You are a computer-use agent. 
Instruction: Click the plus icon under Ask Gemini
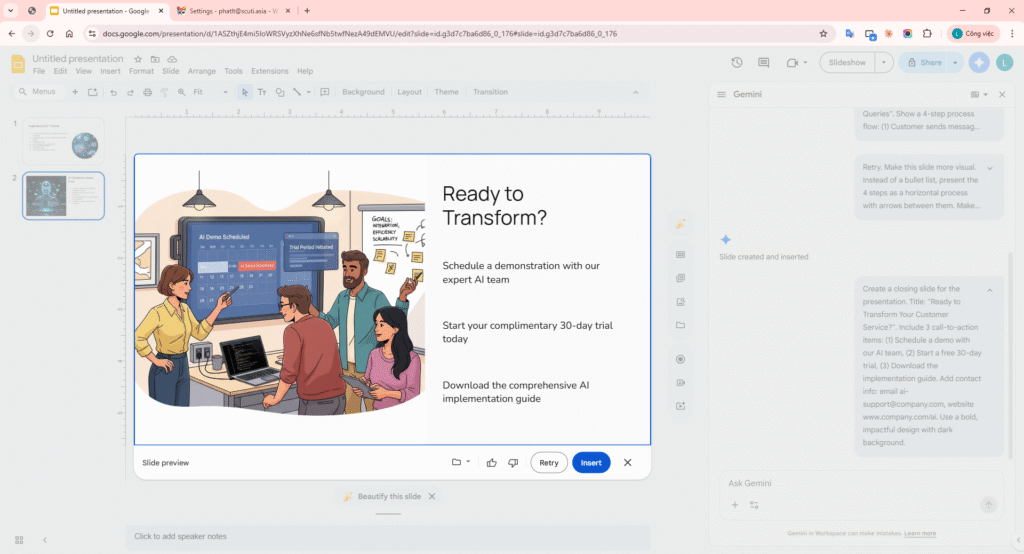(x=735, y=505)
